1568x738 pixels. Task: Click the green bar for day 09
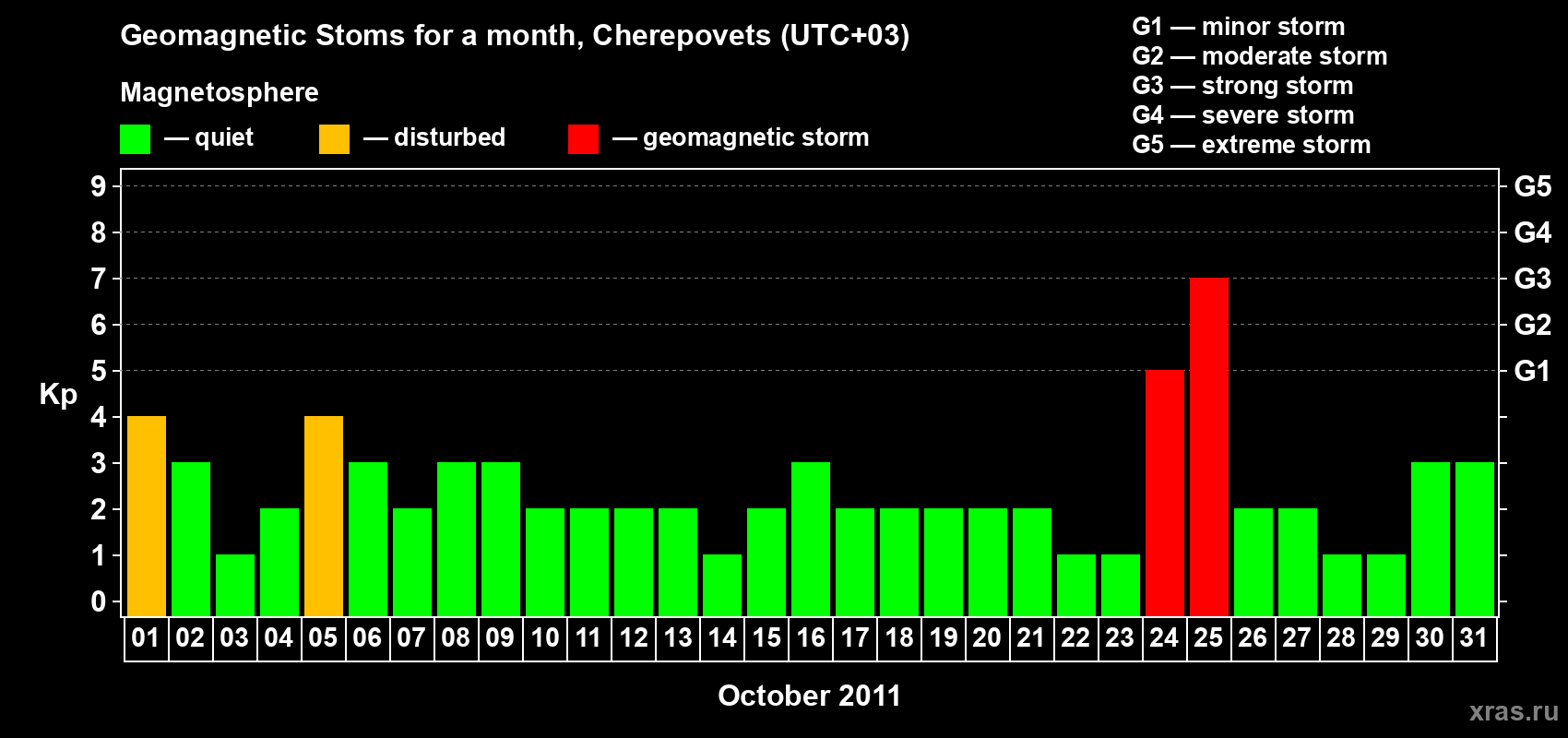[501, 539]
